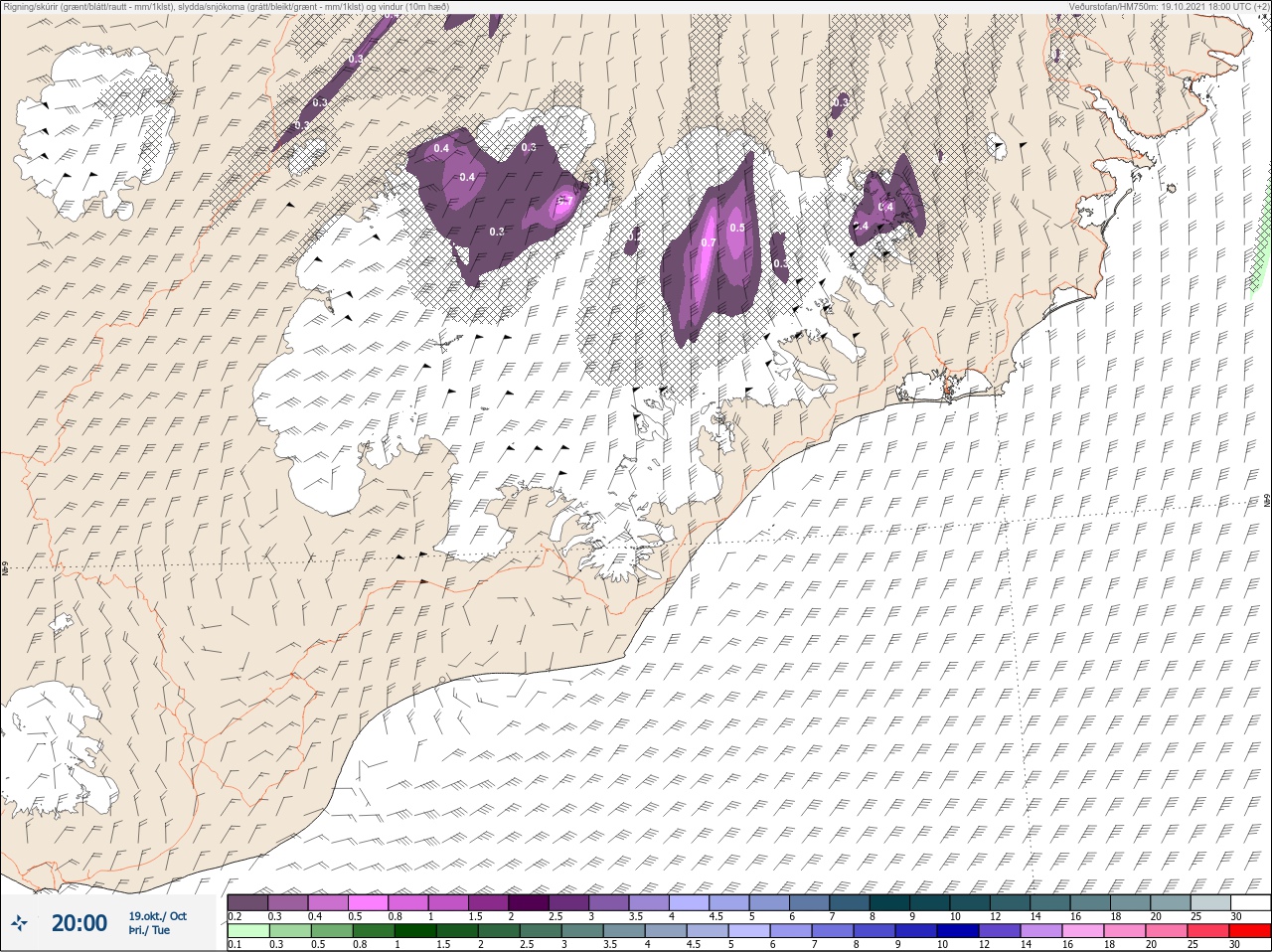Click the Veðurstofan star logo icon

pyautogui.click(x=19, y=923)
